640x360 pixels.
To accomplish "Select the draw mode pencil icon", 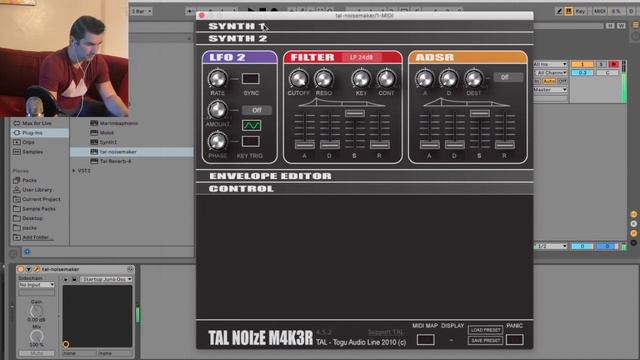I will point(559,11).
